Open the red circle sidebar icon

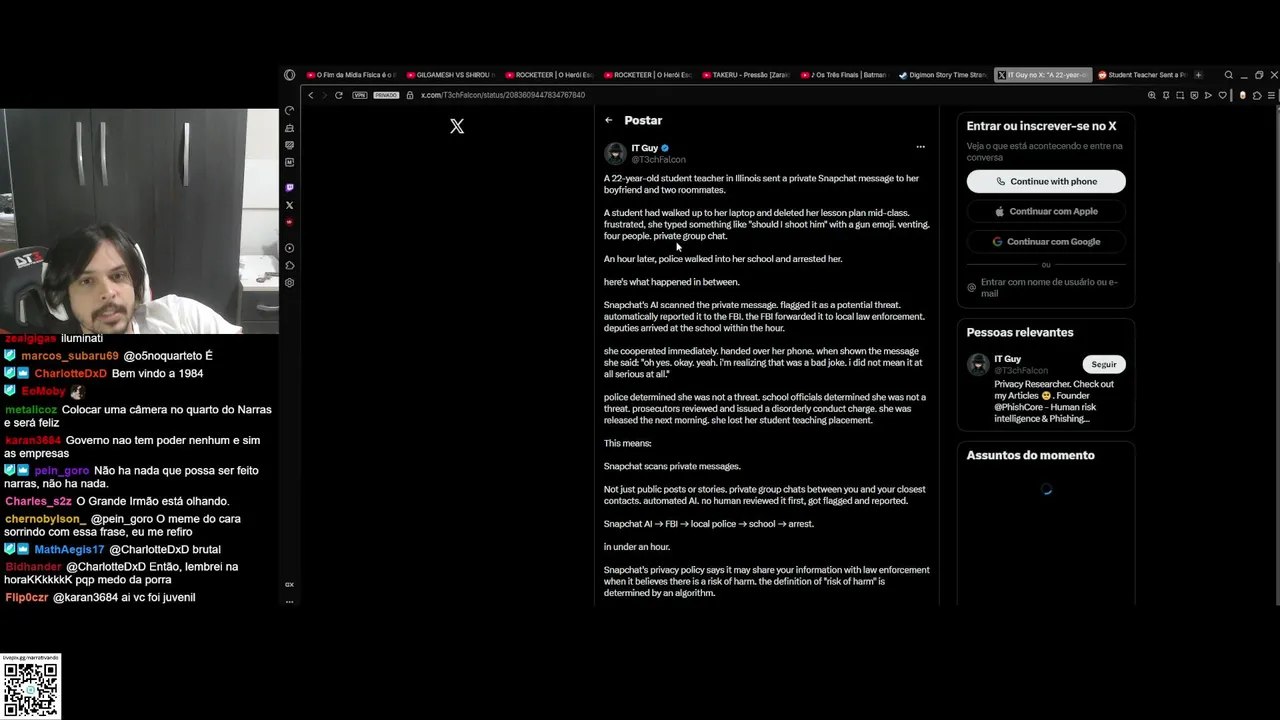tap(289, 222)
